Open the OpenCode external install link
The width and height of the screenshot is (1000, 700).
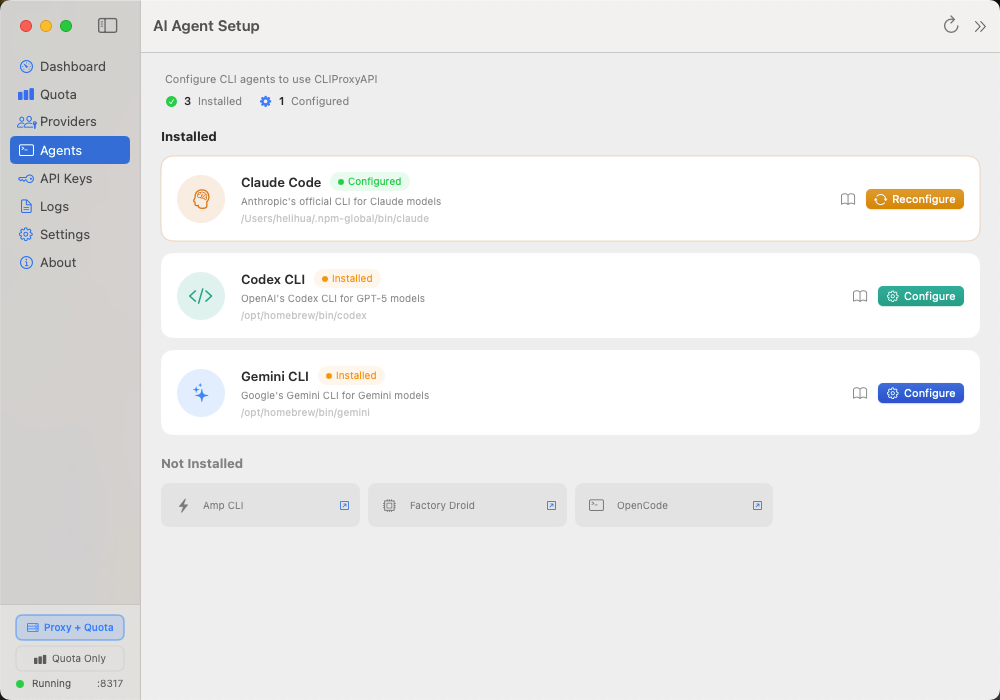point(757,506)
